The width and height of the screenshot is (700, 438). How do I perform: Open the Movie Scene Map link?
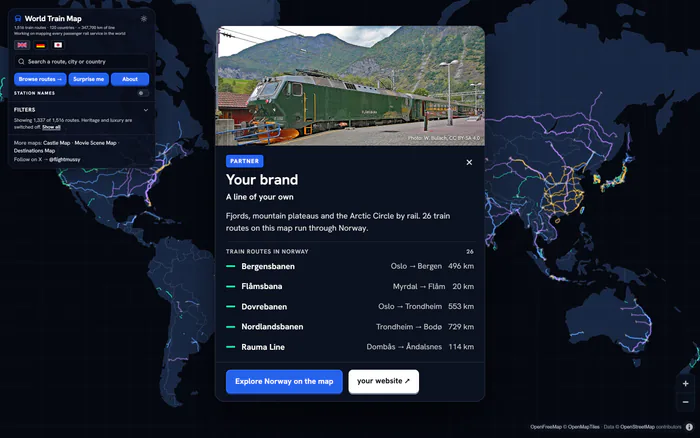pos(95,143)
